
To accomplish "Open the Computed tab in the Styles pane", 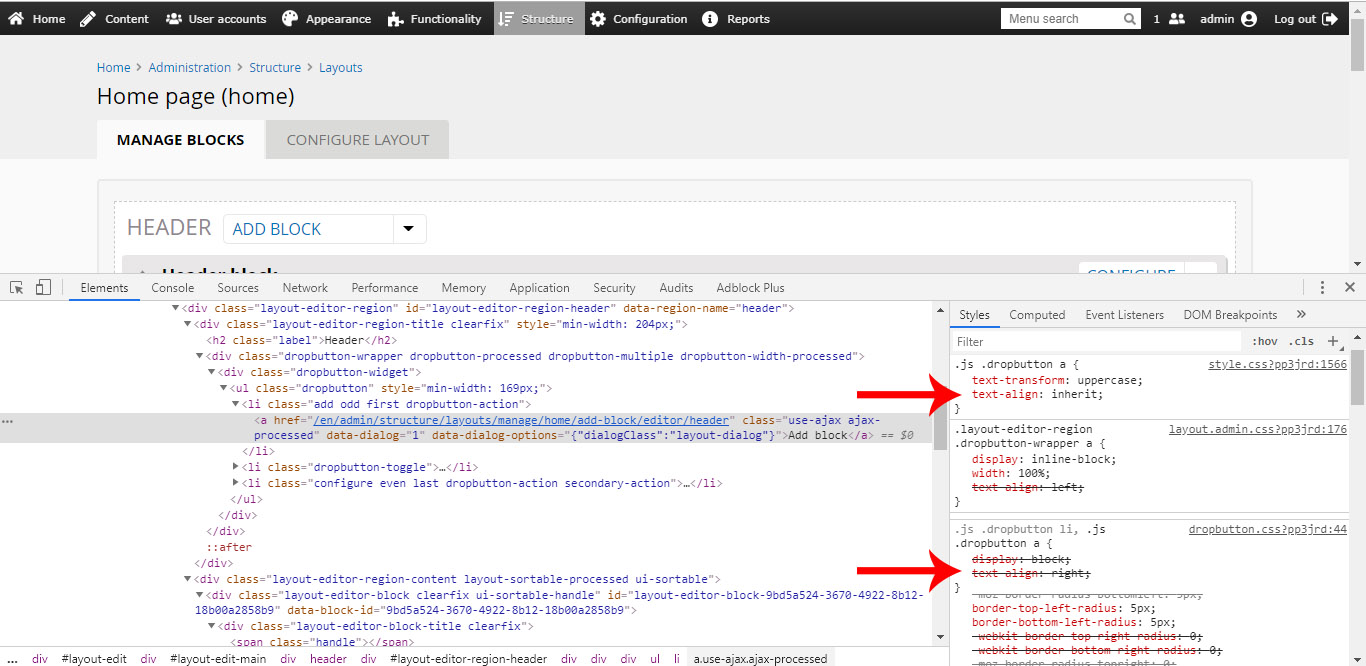I will pyautogui.click(x=1037, y=314).
